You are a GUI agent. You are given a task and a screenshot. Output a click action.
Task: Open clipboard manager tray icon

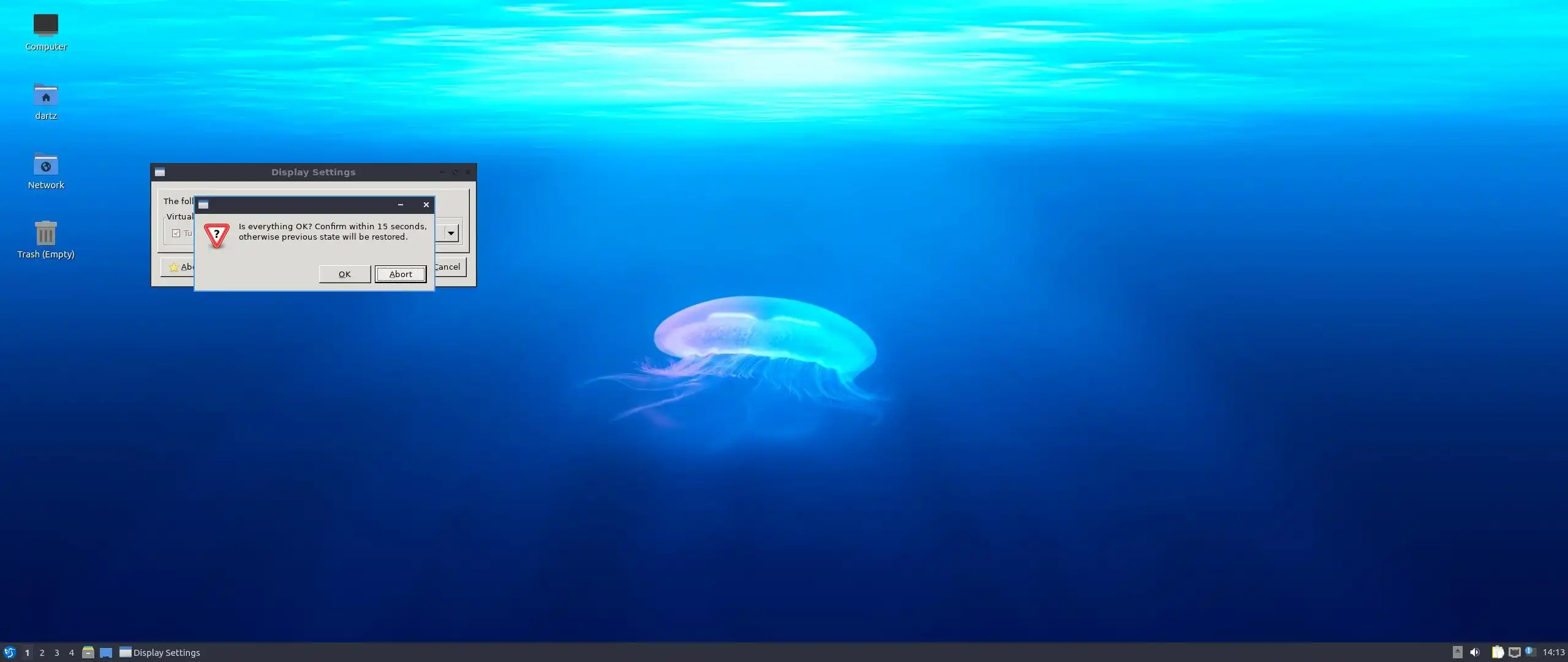click(1497, 652)
